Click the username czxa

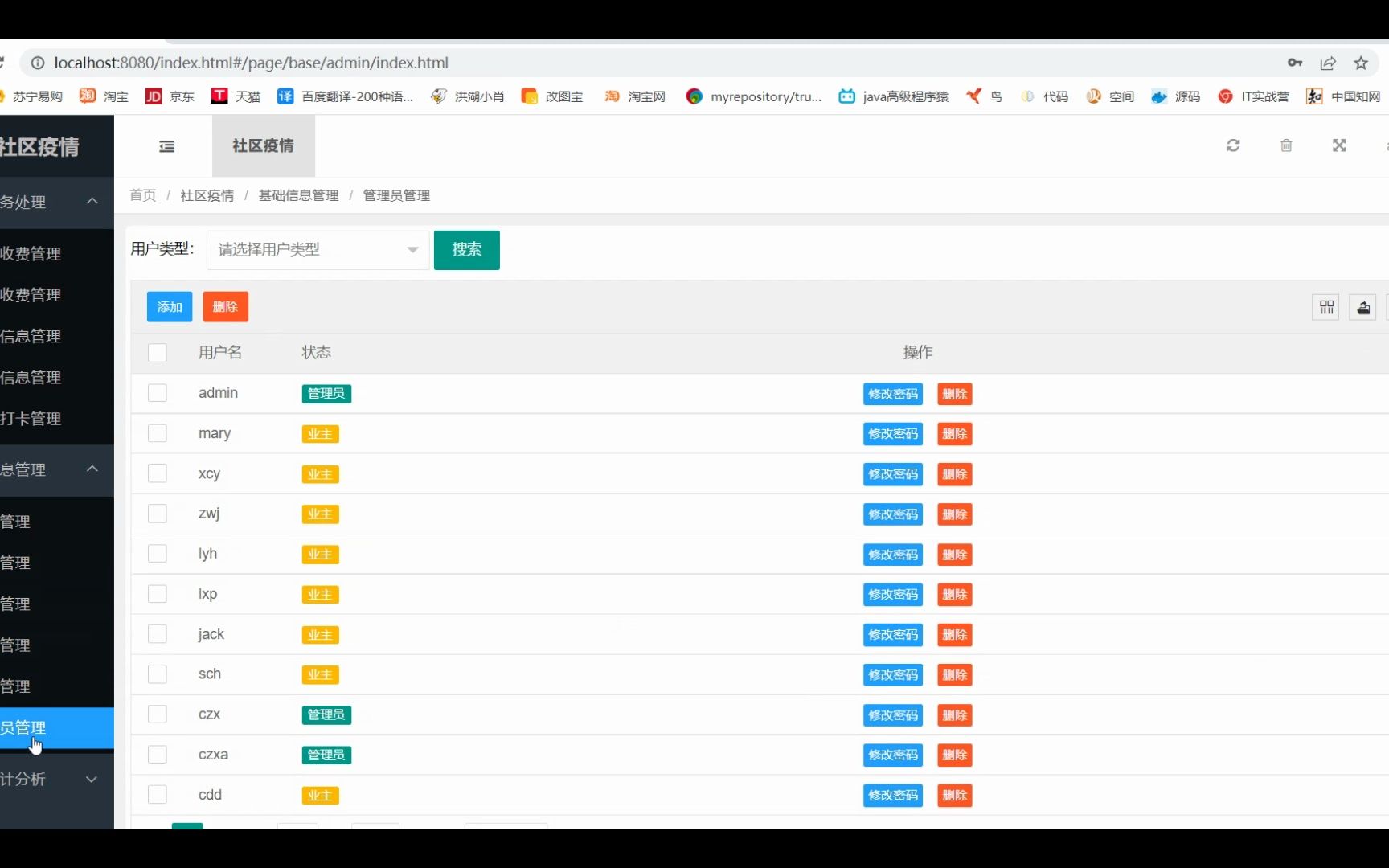(x=213, y=755)
